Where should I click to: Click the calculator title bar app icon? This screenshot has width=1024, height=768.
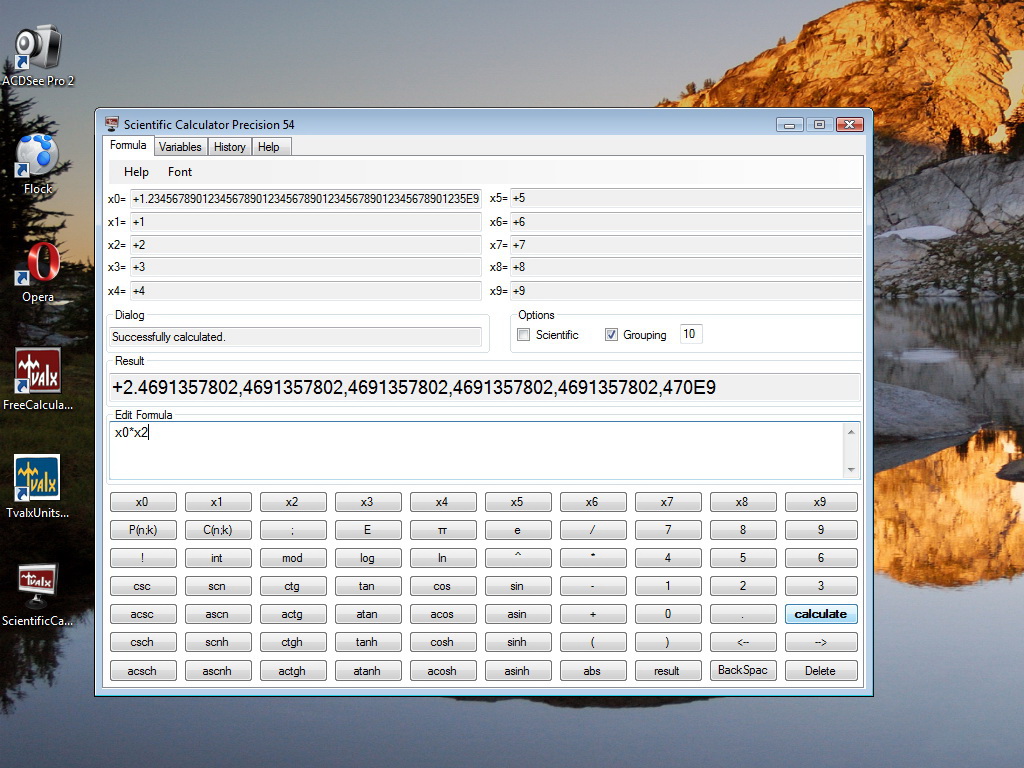point(112,124)
